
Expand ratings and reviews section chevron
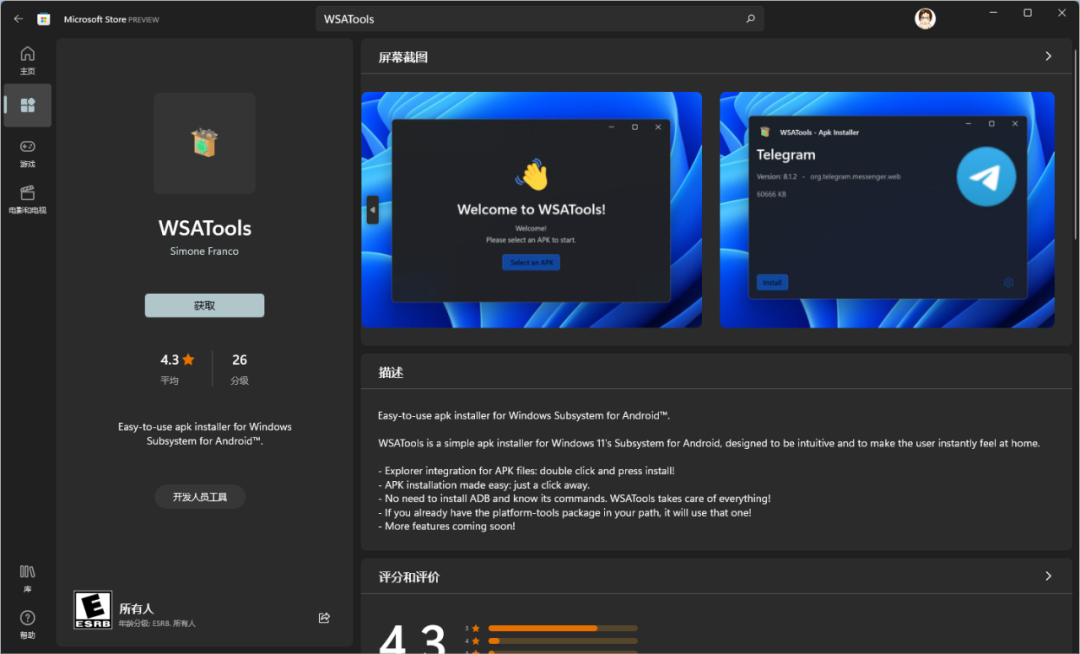coord(1048,577)
